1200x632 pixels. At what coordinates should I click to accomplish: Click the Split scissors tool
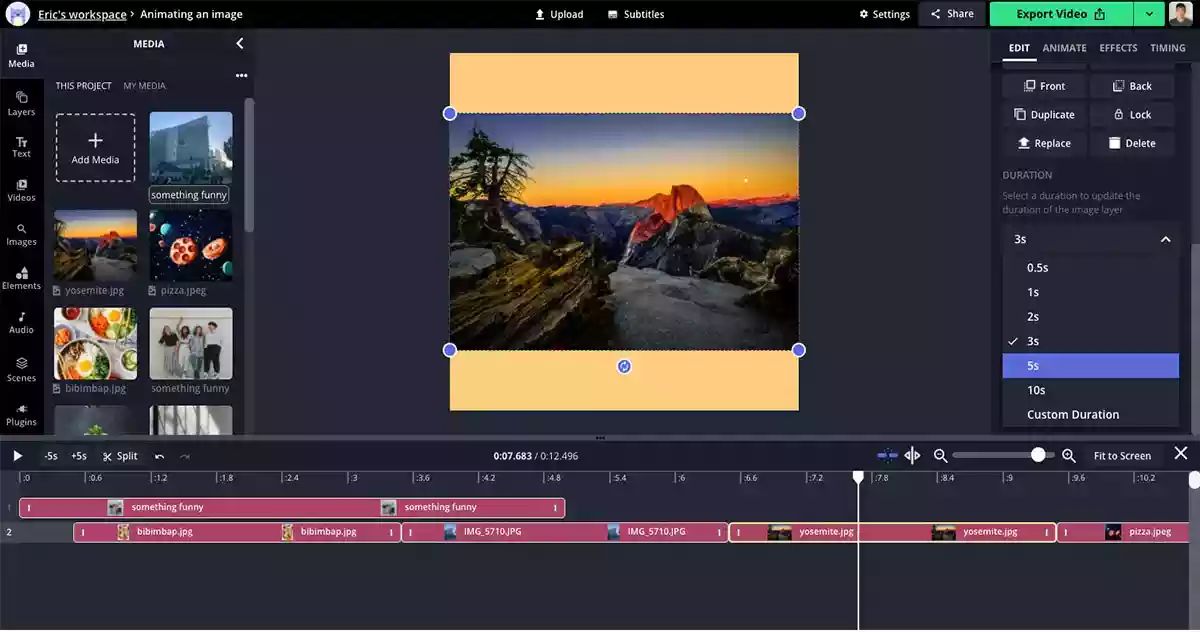pyautogui.click(x=120, y=456)
